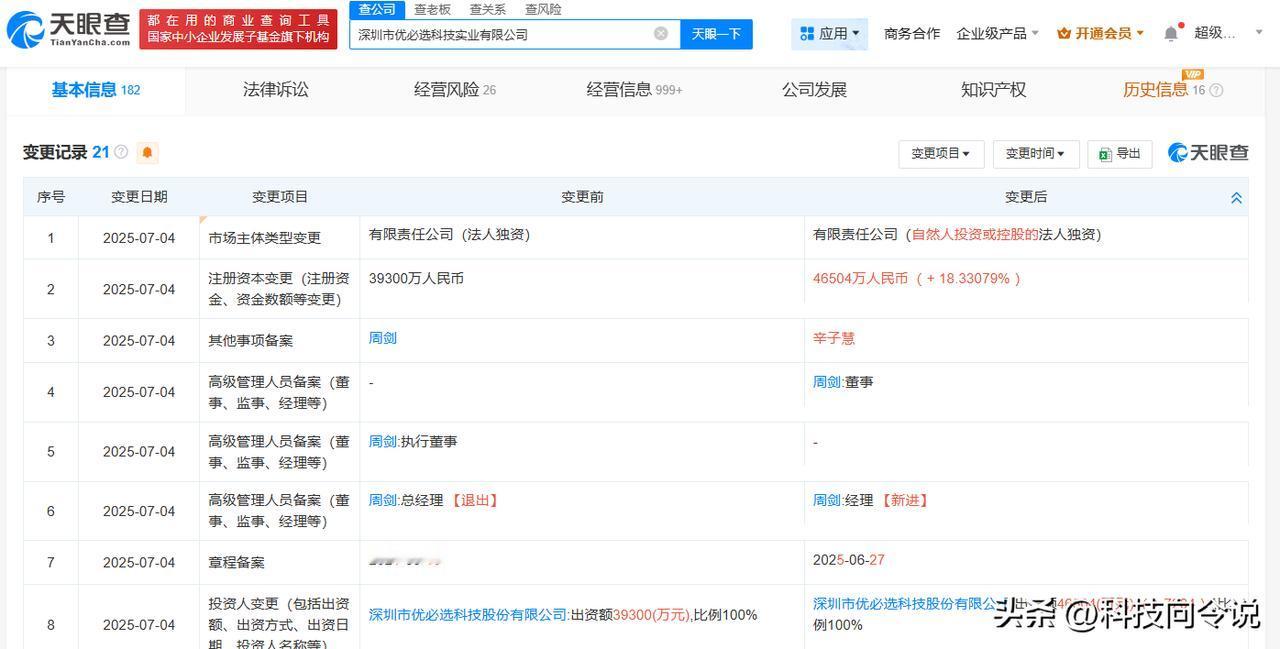Open the 变更时间 filter dropdown

1035,153
